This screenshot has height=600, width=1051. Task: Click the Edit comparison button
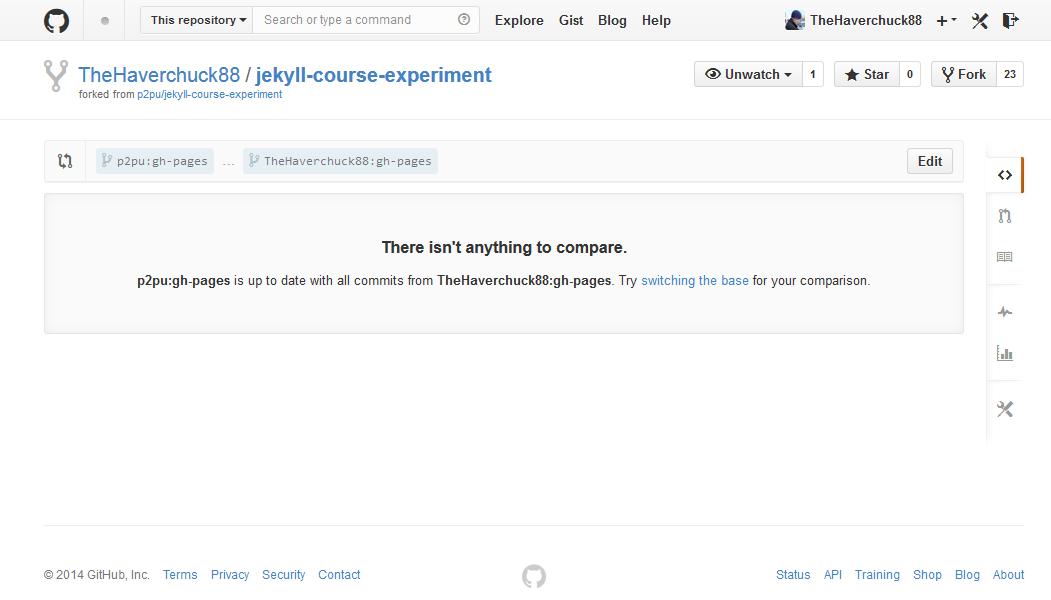click(x=930, y=161)
